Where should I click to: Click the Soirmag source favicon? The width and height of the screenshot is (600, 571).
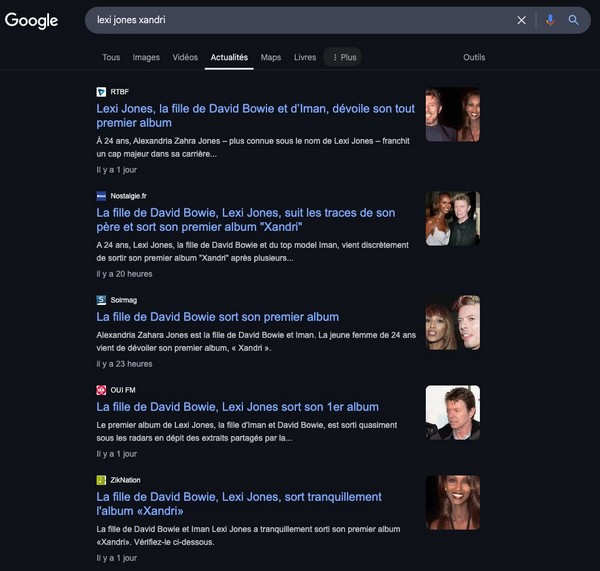101,300
